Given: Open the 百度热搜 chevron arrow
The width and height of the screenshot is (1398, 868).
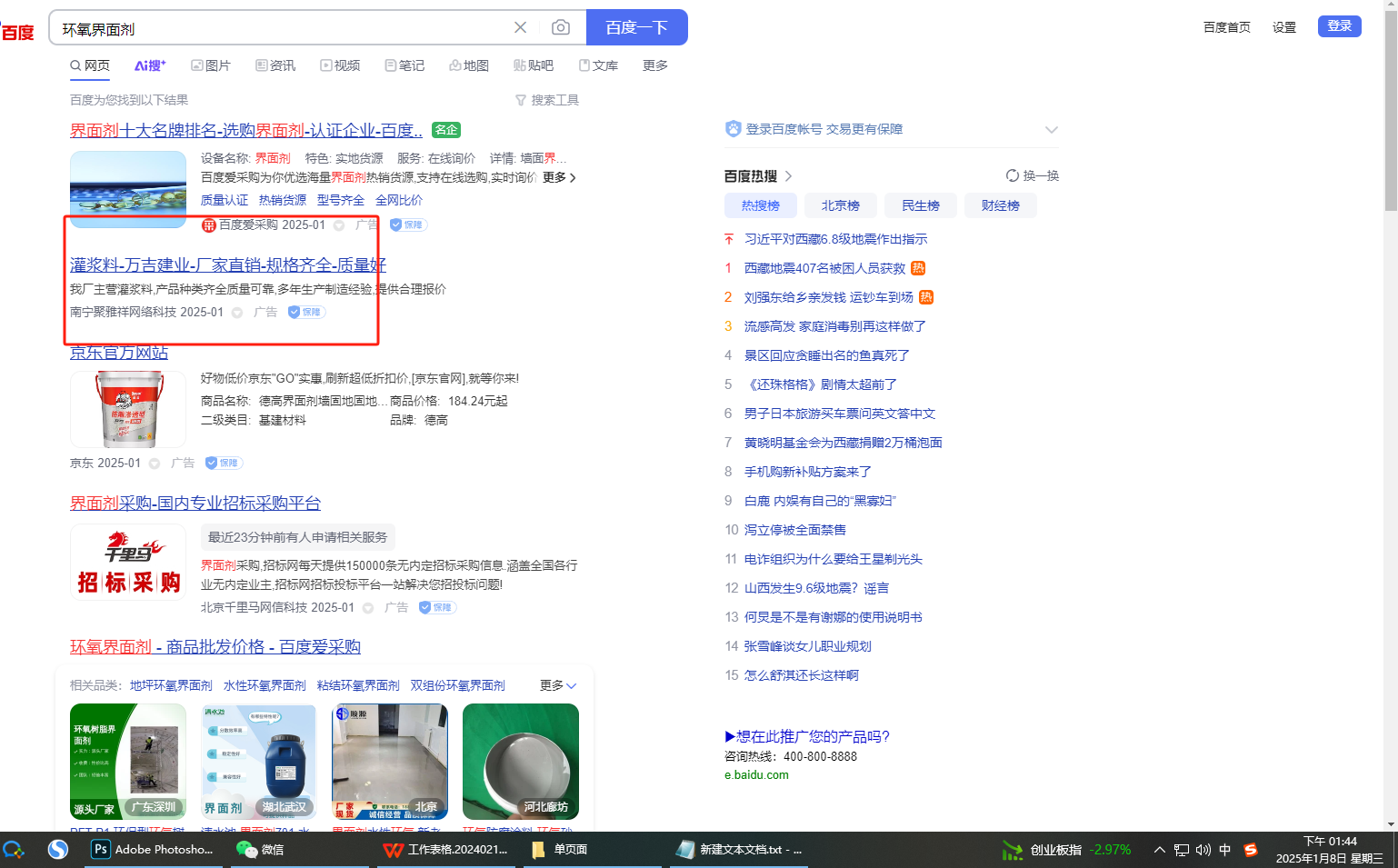Looking at the screenshot, I should pos(788,176).
